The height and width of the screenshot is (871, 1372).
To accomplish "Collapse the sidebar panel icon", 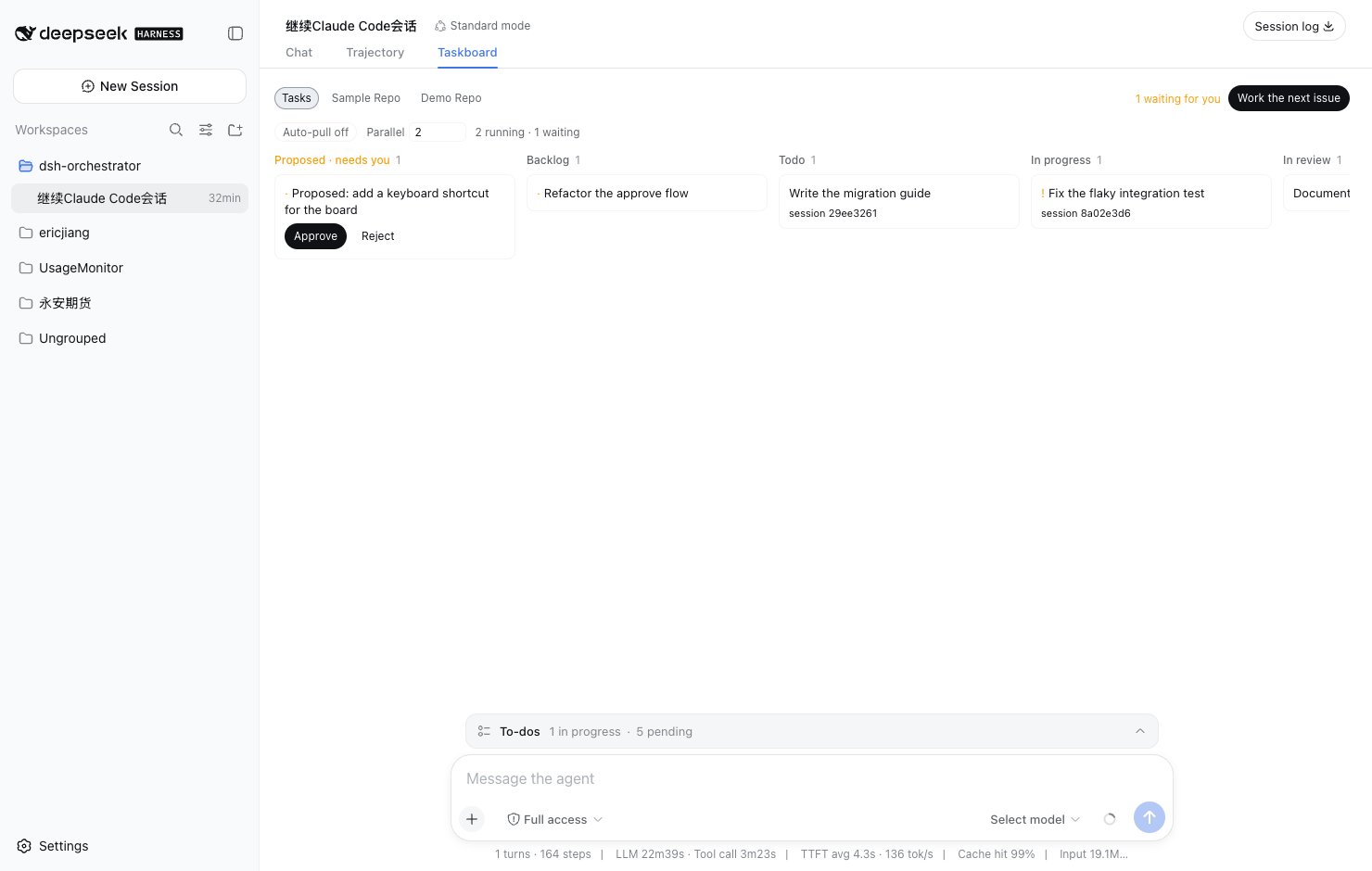I will 235,33.
